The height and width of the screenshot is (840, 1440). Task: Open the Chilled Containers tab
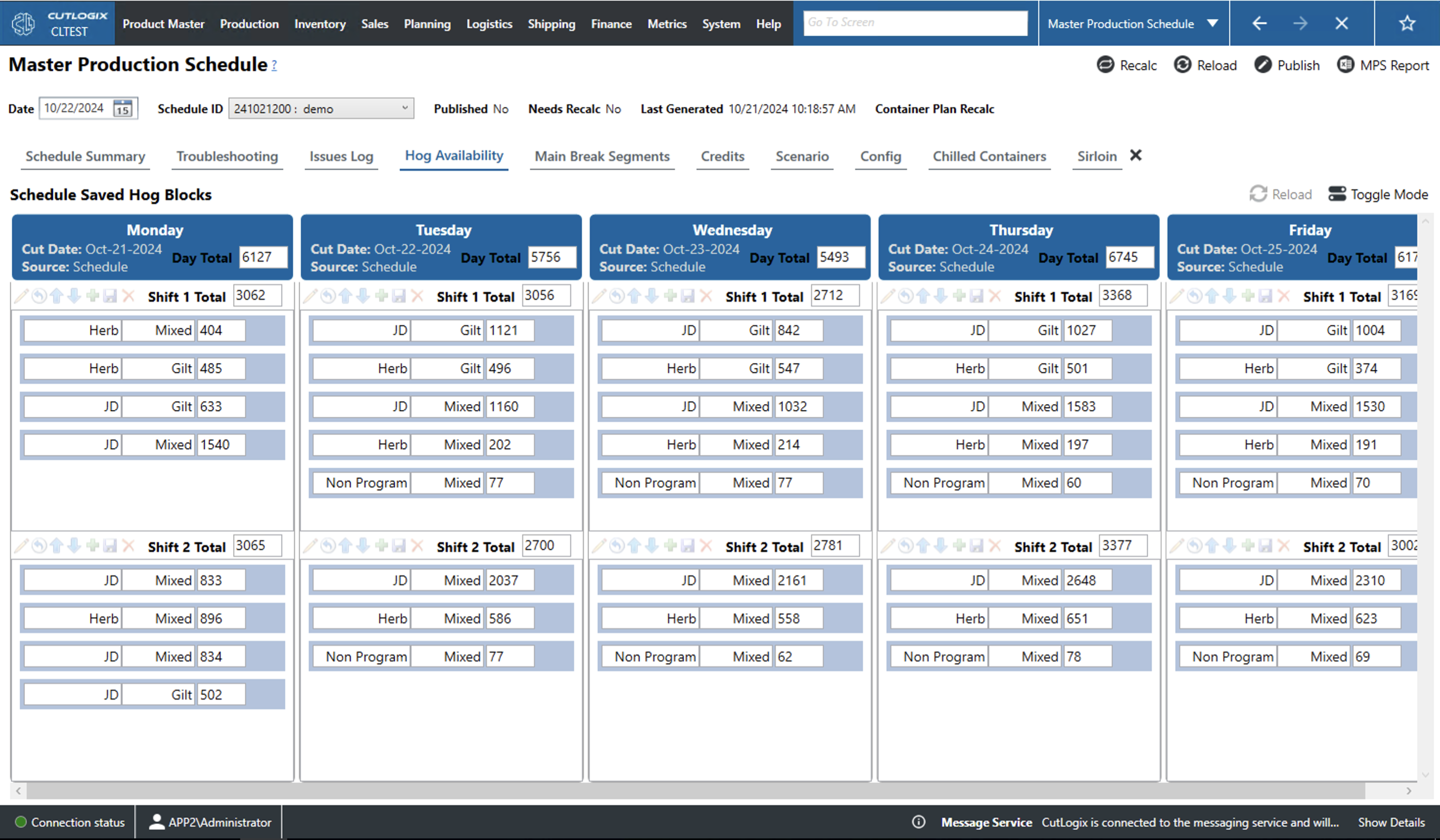point(988,157)
